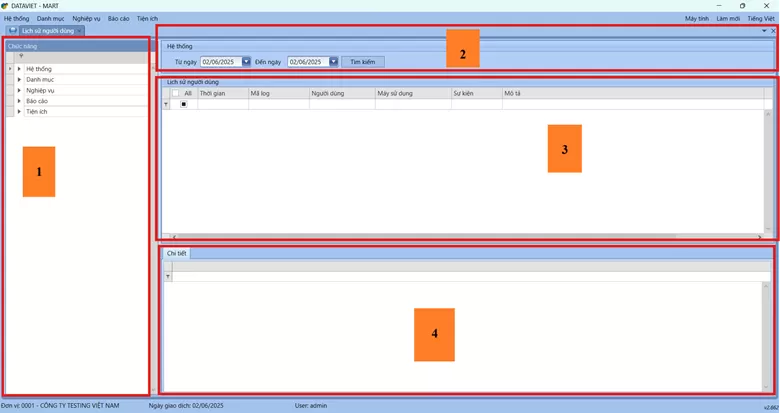Open the Báo cáo menu
This screenshot has height=413, width=780.
(x=118, y=19)
